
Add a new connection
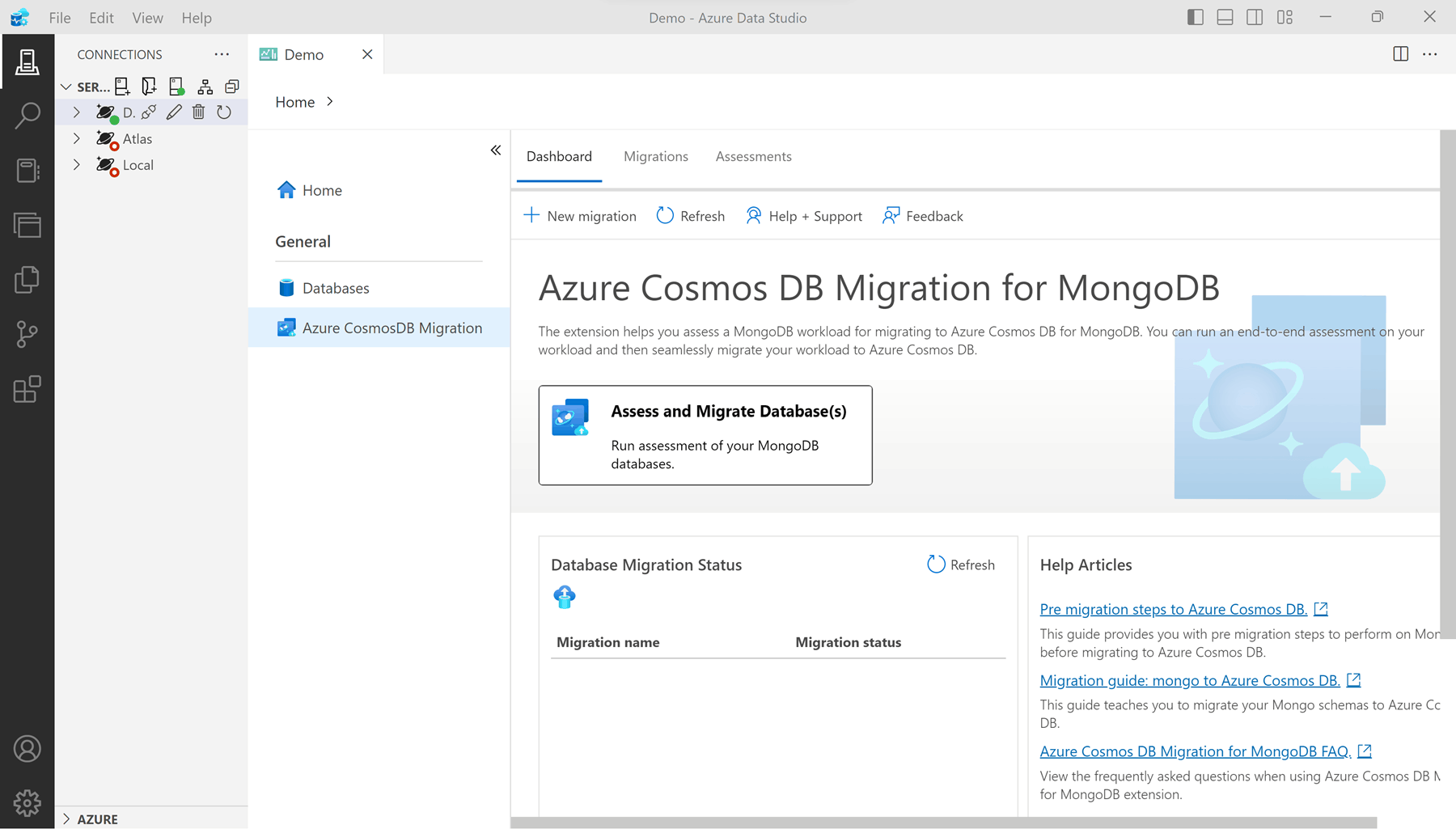point(122,86)
